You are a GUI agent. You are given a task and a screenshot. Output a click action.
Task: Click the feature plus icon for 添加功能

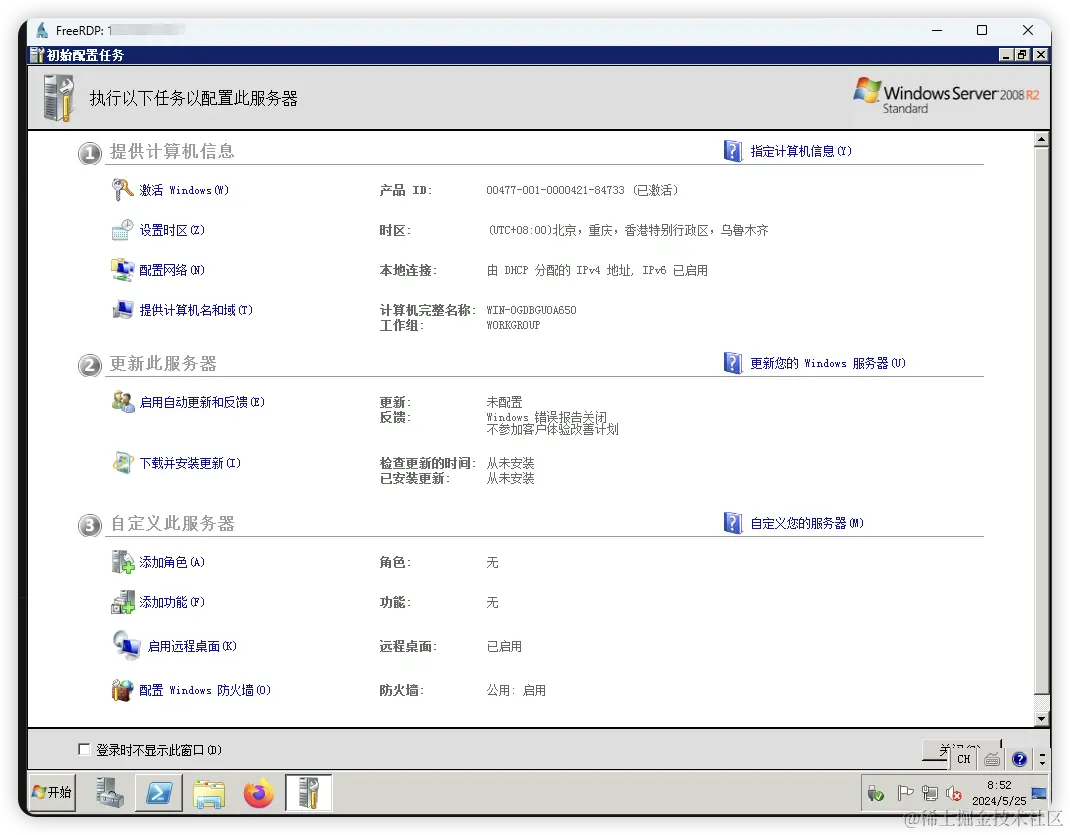(x=123, y=602)
